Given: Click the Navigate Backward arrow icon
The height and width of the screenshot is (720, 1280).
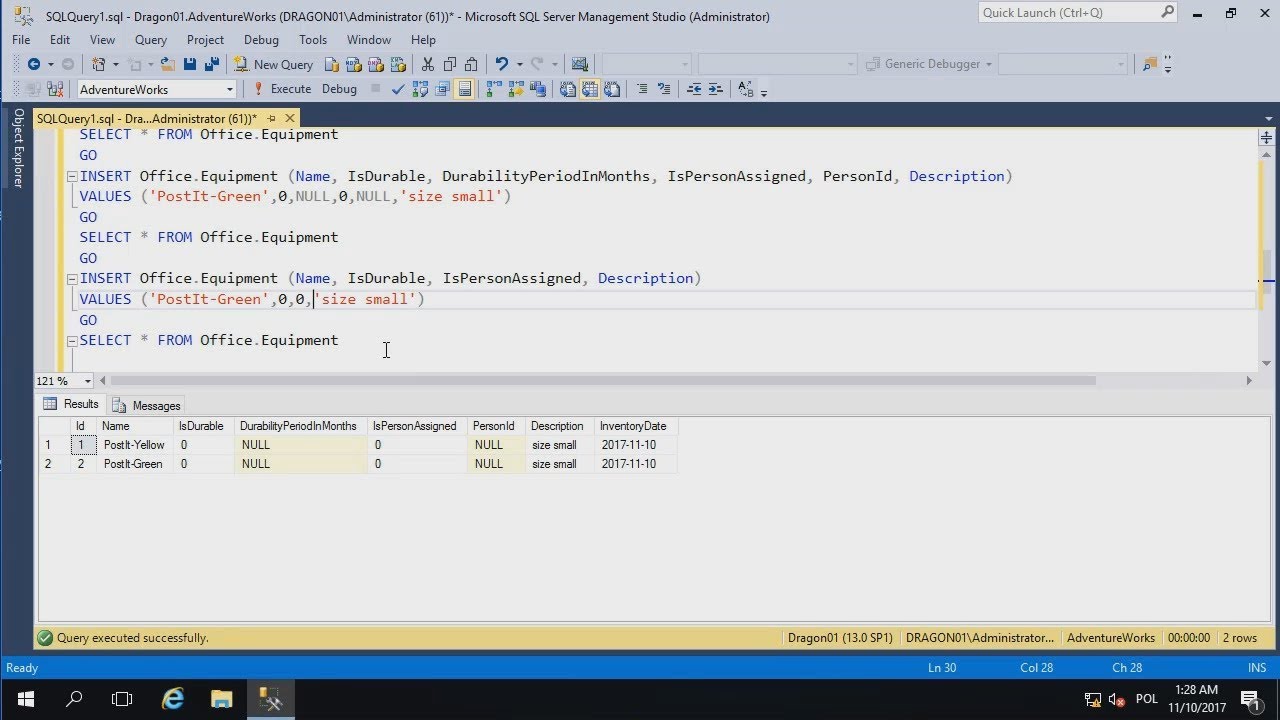Looking at the screenshot, I should pos(33,64).
